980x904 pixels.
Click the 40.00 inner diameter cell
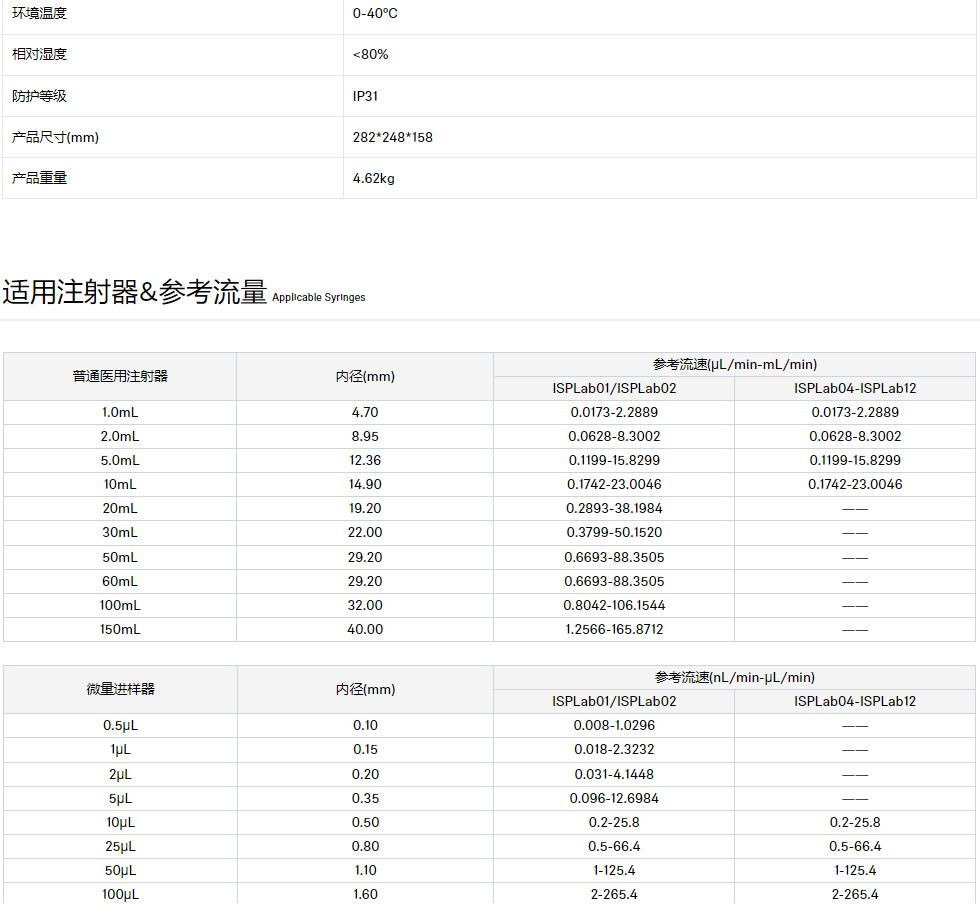[x=365, y=630]
